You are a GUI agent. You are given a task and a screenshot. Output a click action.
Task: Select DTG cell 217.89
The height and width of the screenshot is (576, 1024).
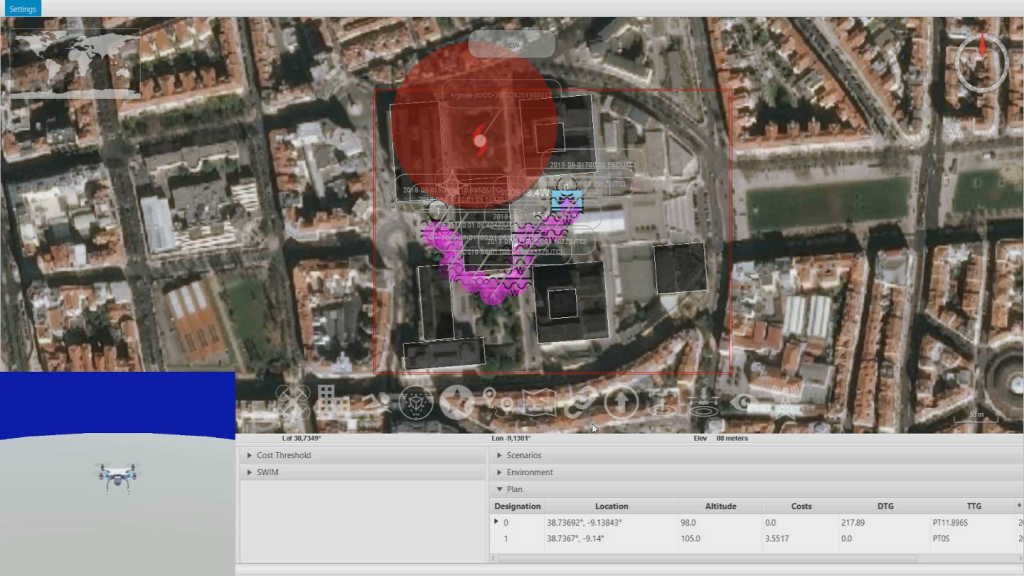coord(885,522)
